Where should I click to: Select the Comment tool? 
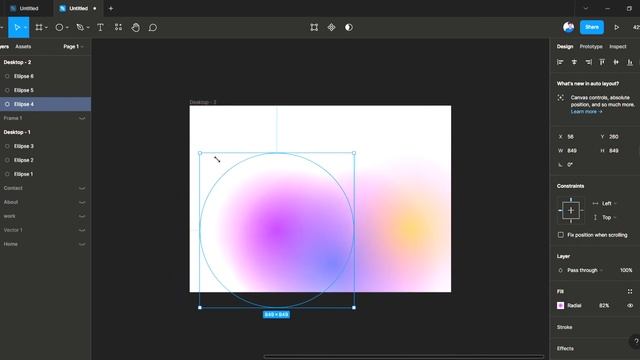click(x=153, y=27)
